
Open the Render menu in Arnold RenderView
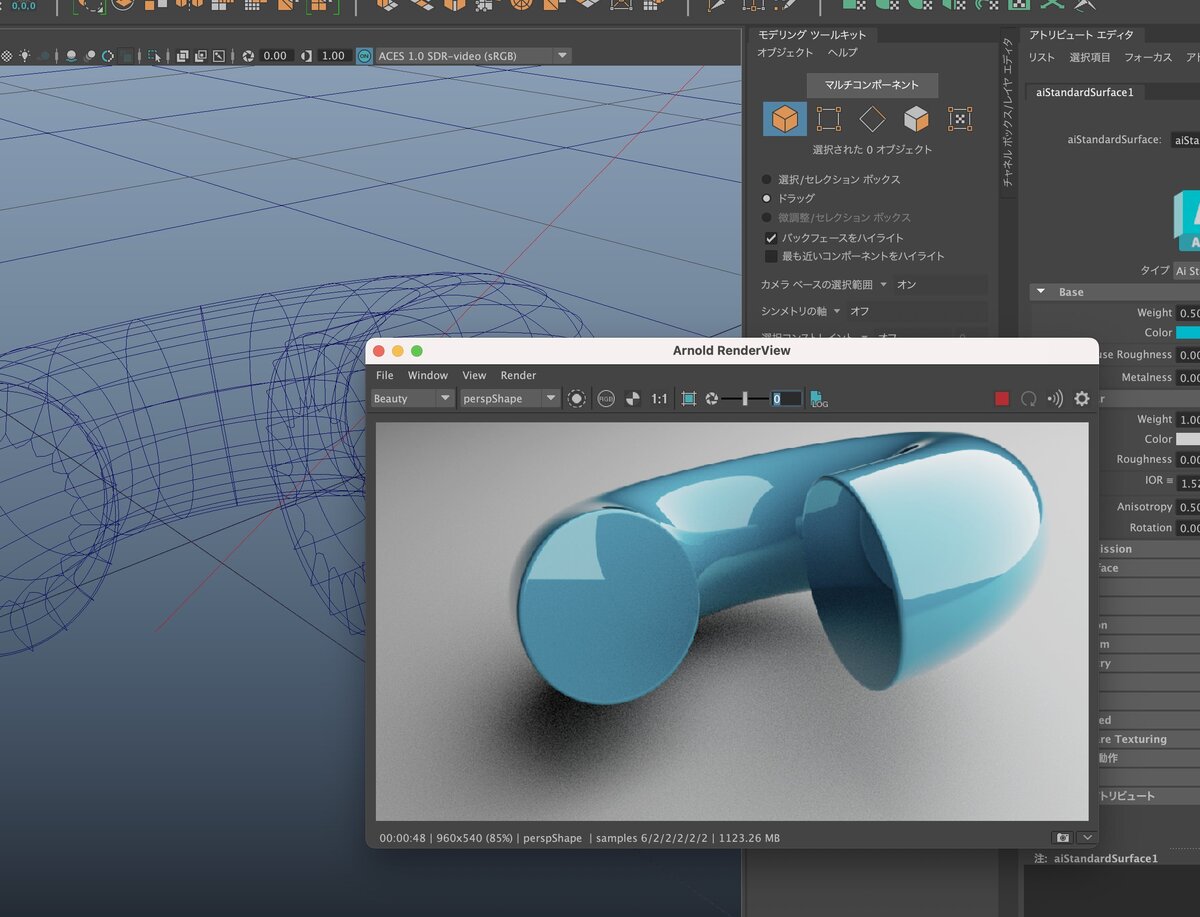coord(518,375)
